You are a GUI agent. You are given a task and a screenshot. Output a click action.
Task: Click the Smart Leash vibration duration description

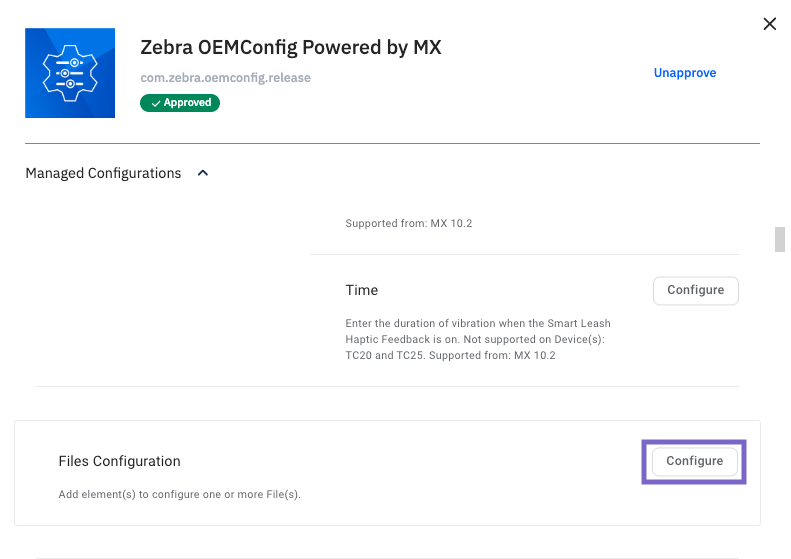(477, 339)
